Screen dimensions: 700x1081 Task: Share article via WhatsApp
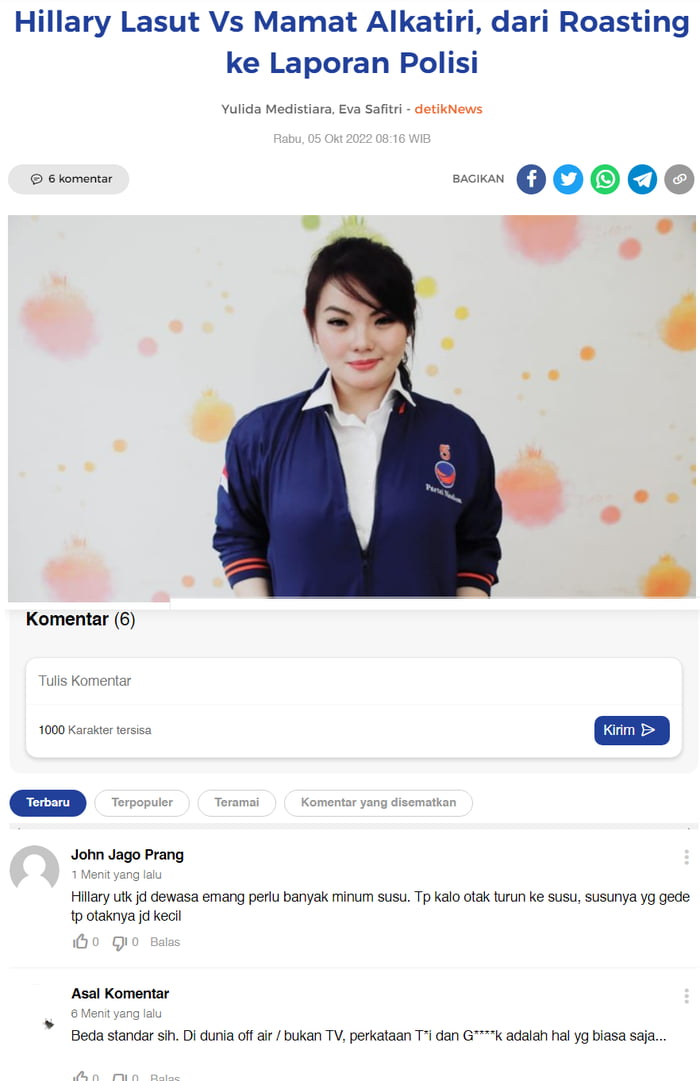pos(605,179)
